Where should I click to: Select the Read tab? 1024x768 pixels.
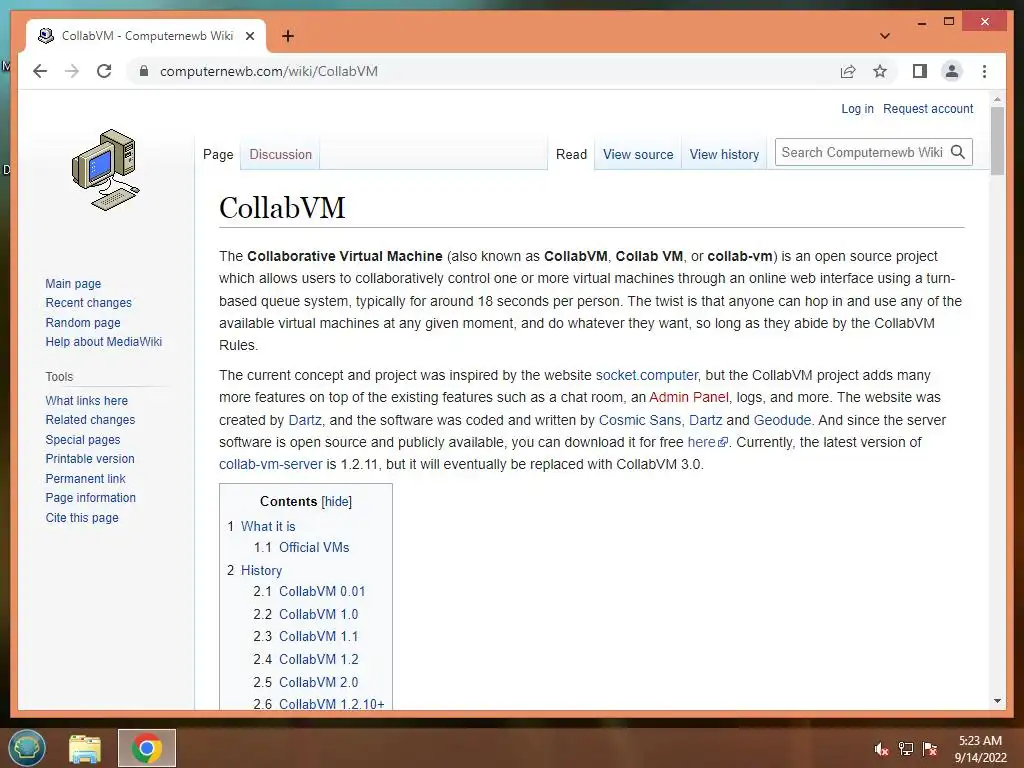pos(571,154)
